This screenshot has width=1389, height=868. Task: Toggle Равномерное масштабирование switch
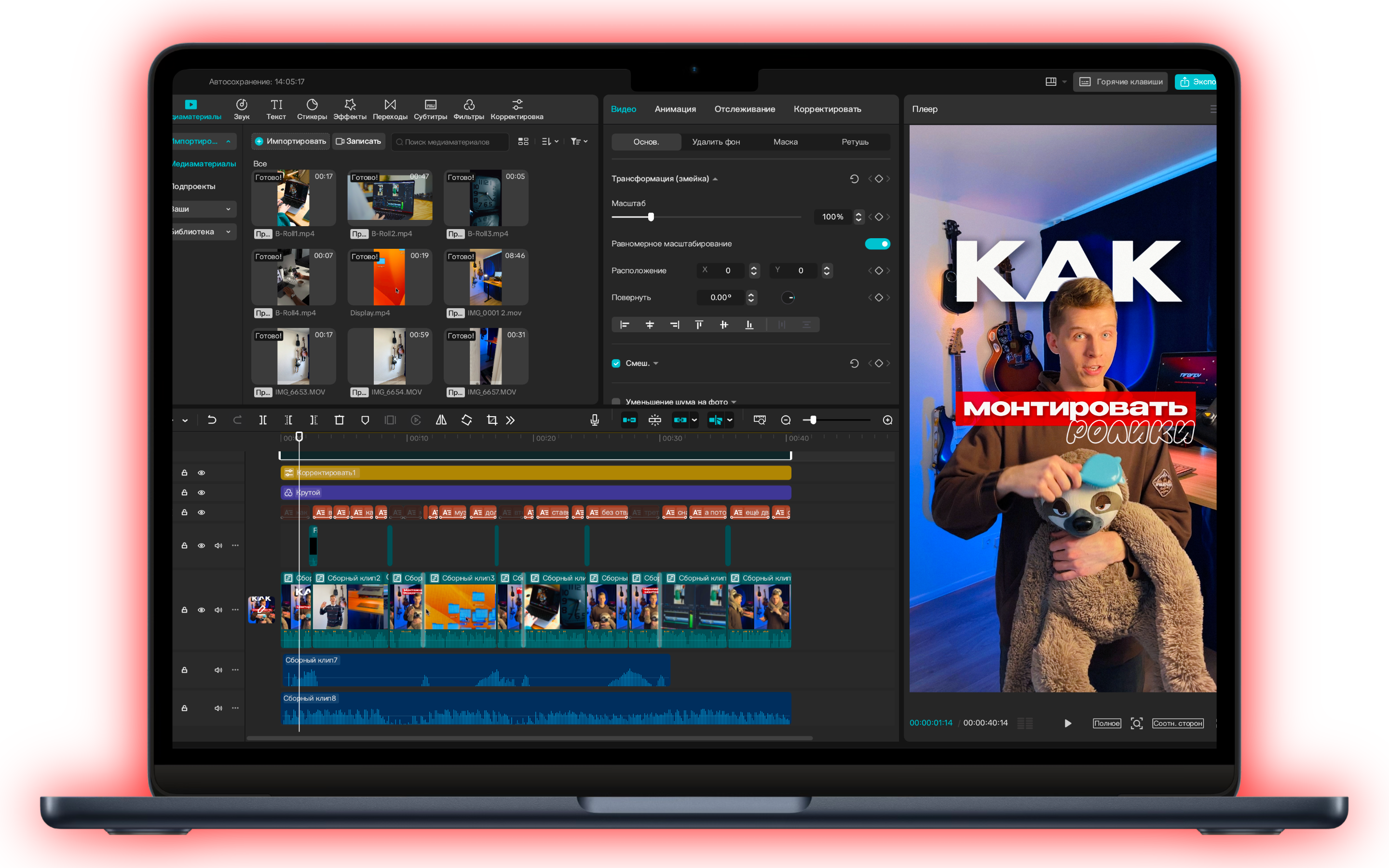[x=877, y=244]
